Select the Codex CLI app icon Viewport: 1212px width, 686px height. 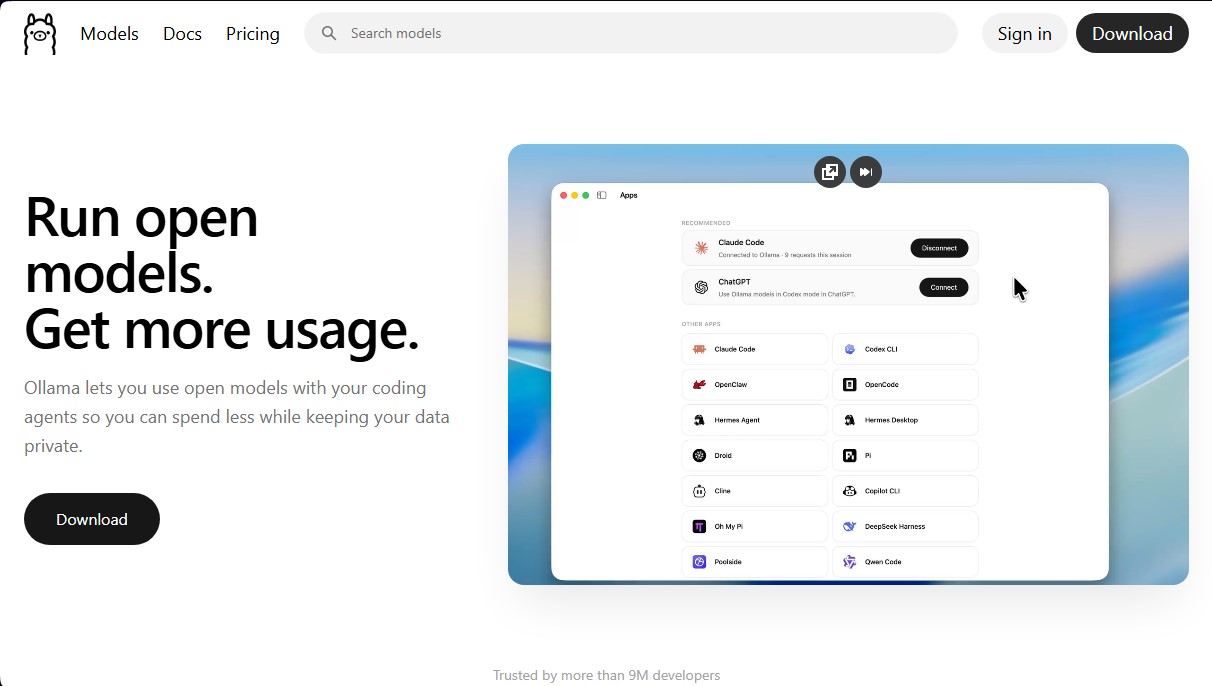pos(849,349)
